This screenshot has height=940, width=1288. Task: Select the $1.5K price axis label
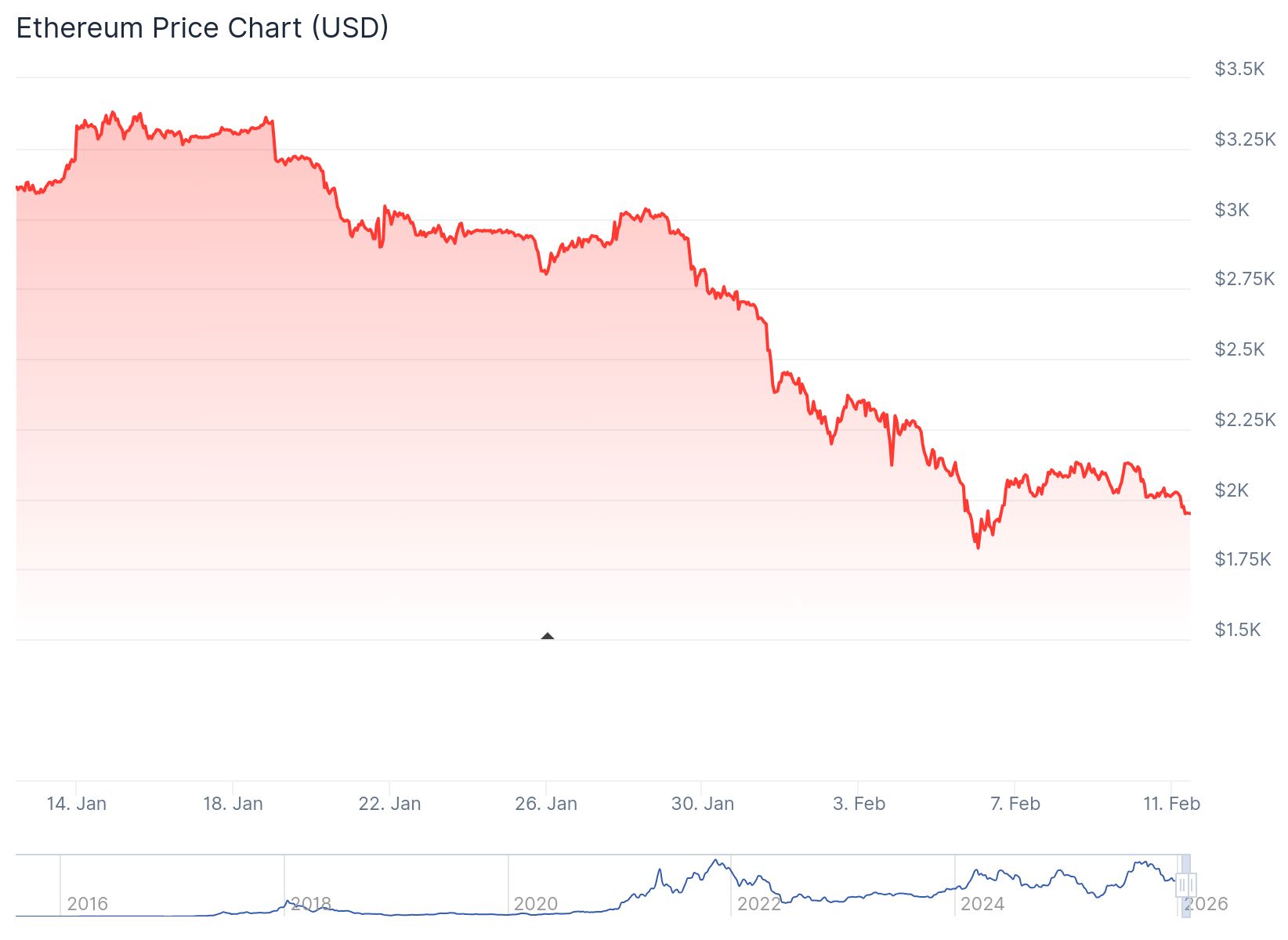[x=1238, y=630]
